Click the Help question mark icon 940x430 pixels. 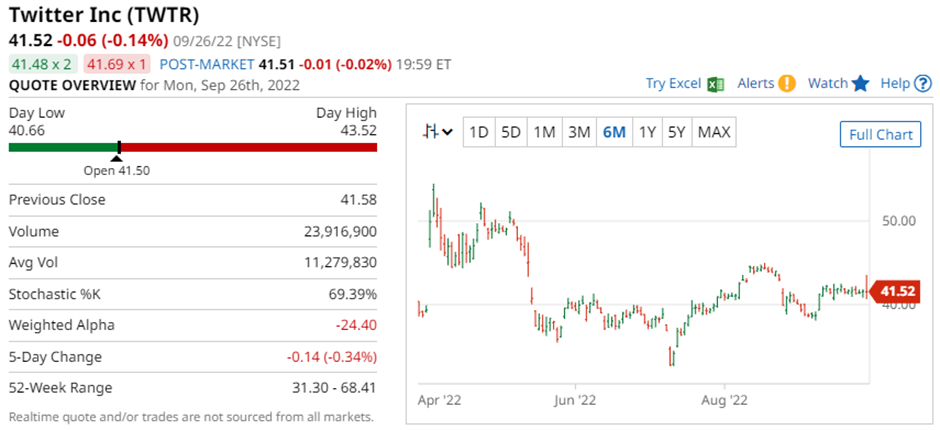923,84
